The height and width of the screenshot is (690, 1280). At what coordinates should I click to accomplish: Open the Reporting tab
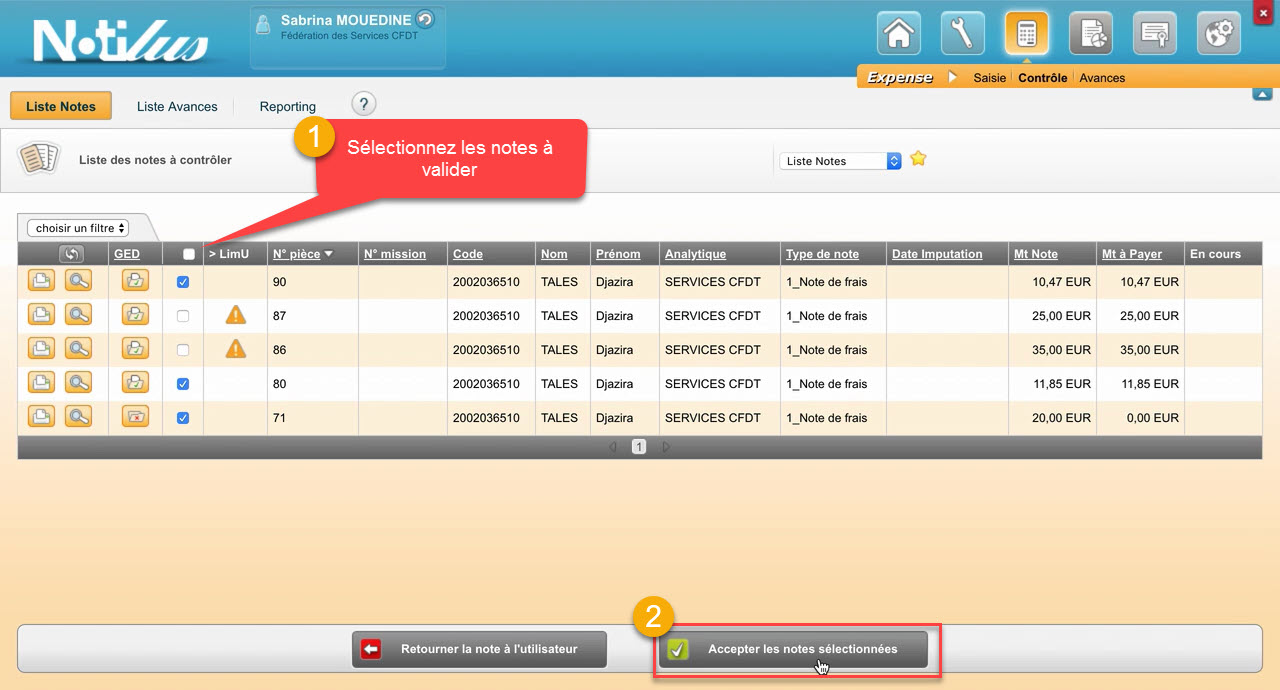click(x=287, y=107)
